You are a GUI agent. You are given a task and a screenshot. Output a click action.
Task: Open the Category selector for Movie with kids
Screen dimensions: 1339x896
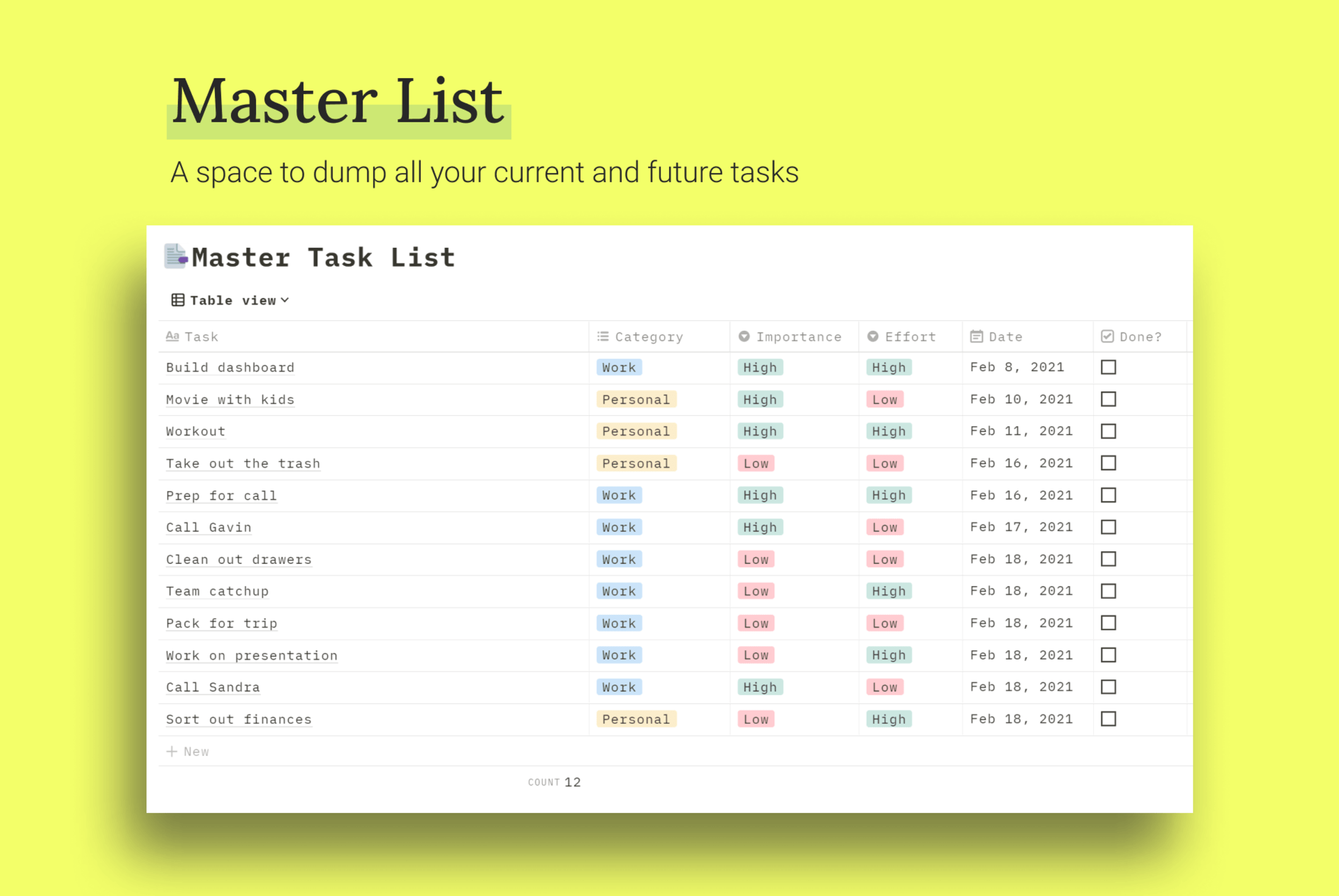pos(636,399)
